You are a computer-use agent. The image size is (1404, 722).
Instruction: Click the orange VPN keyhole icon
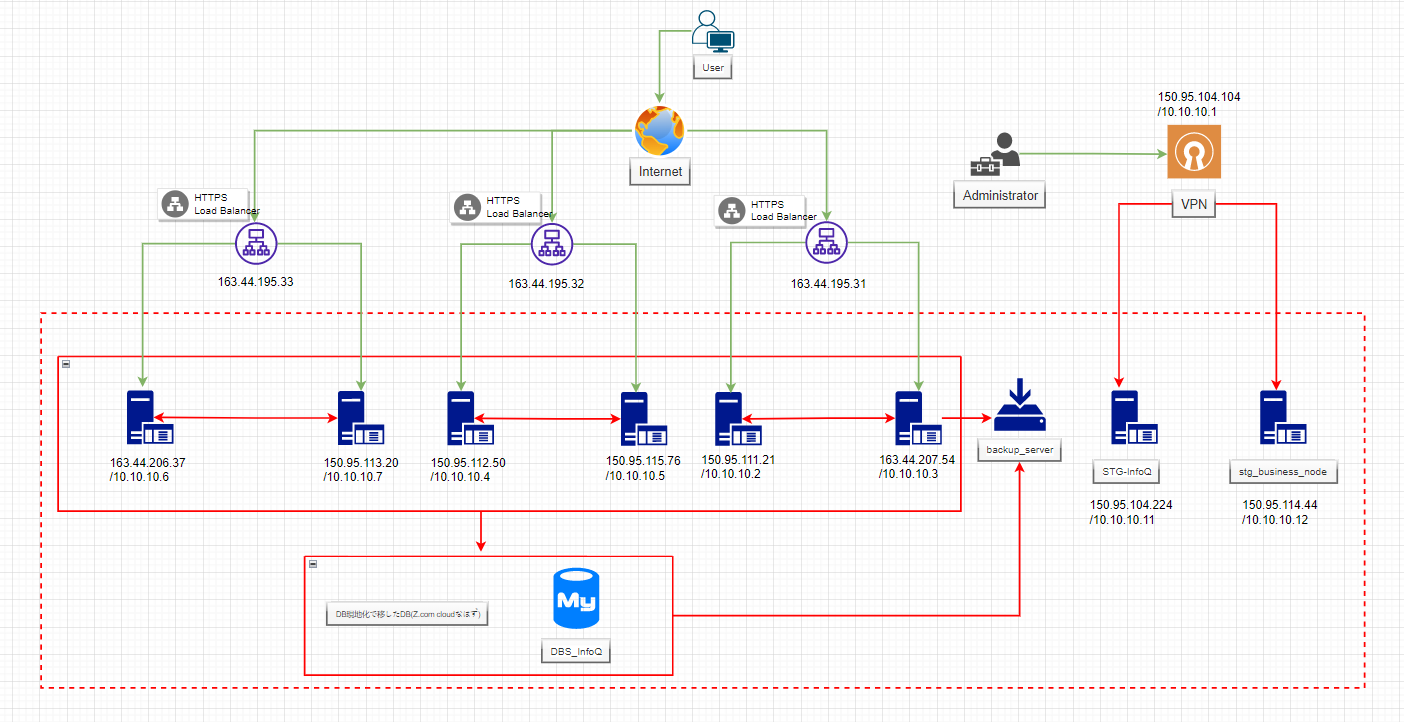pyautogui.click(x=1193, y=155)
